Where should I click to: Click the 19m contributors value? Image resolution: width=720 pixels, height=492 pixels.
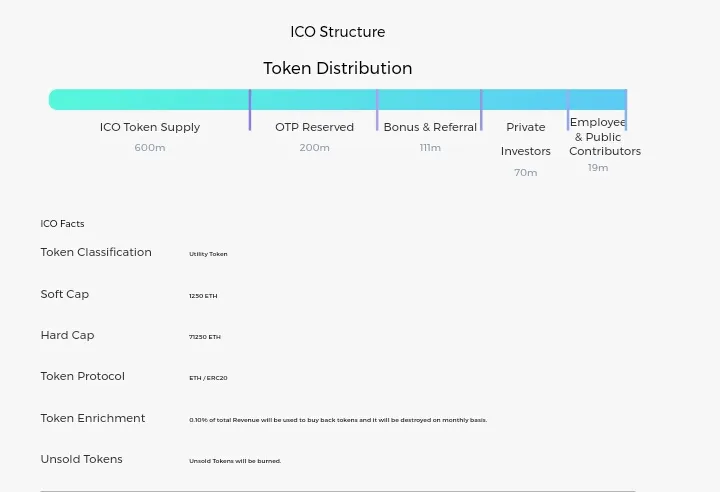point(598,168)
